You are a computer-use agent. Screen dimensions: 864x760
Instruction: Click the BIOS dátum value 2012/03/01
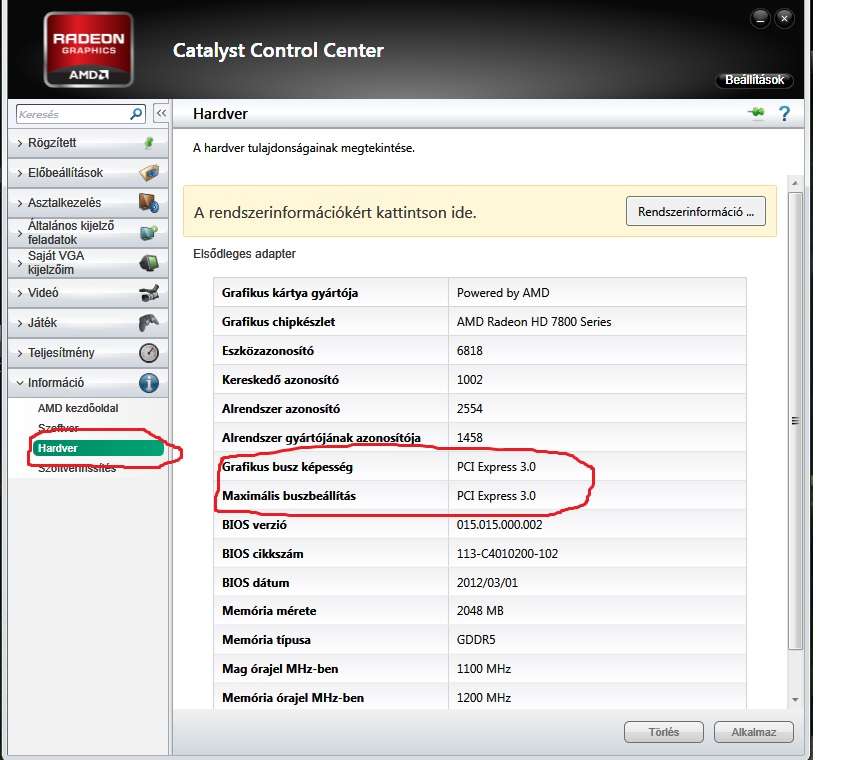[487, 583]
